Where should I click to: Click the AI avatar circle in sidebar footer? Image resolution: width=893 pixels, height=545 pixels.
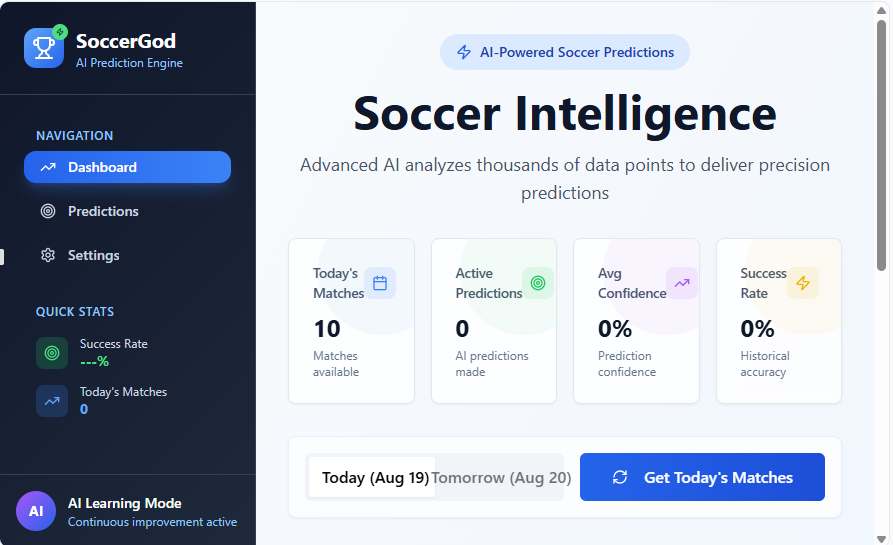pyautogui.click(x=36, y=511)
